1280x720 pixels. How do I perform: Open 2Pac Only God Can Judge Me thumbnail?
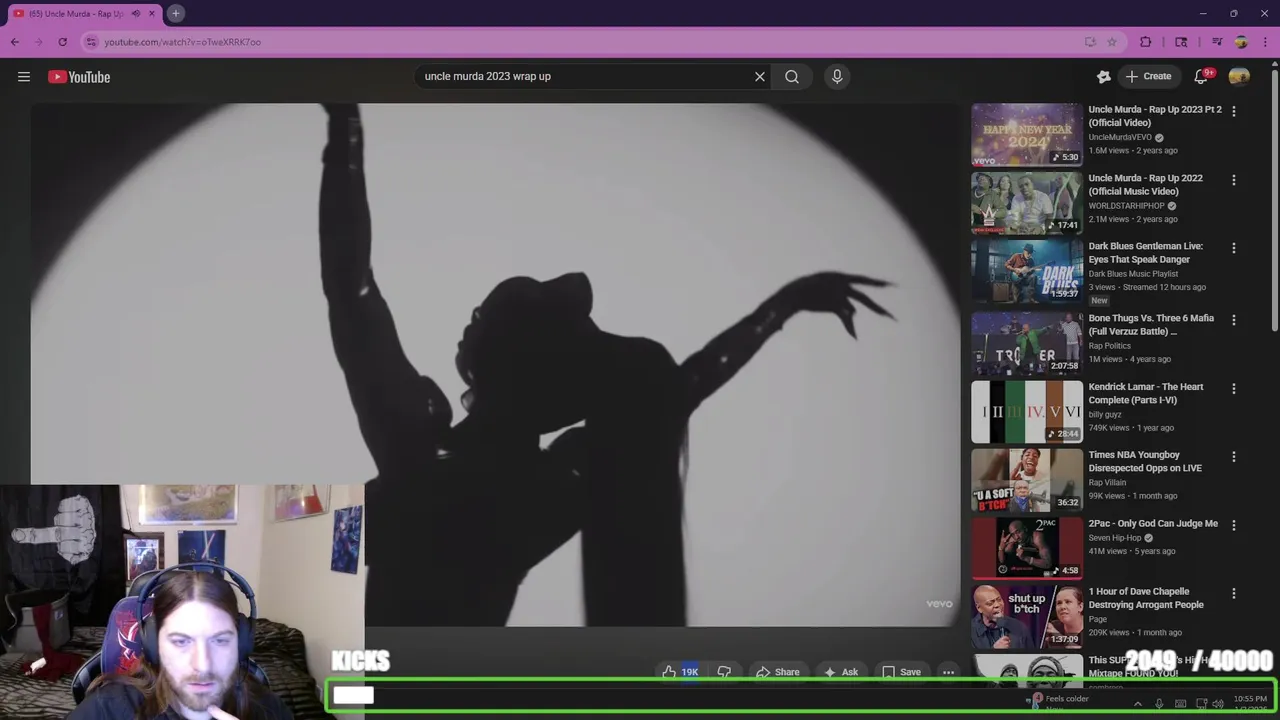coord(1027,548)
